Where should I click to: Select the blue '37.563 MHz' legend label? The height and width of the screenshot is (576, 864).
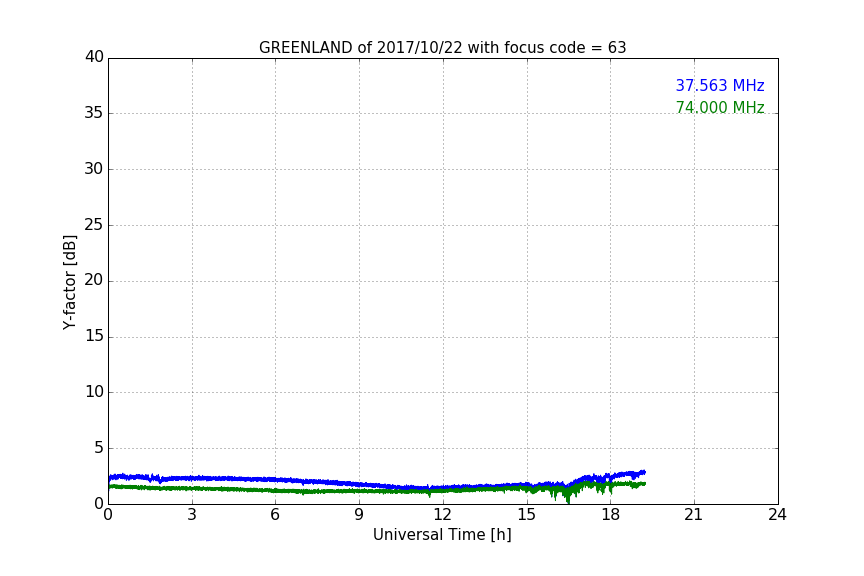click(720, 86)
